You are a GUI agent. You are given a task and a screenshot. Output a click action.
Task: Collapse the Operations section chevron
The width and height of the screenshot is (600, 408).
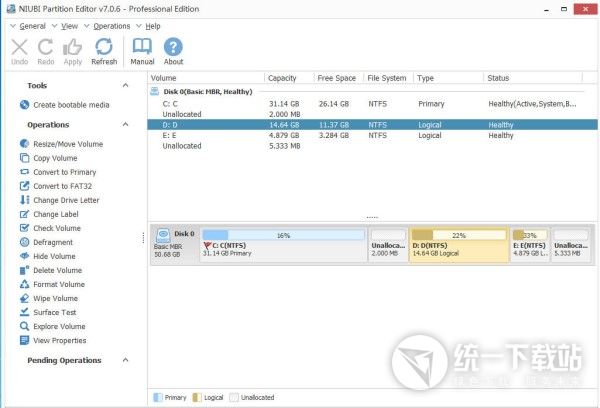[125, 125]
